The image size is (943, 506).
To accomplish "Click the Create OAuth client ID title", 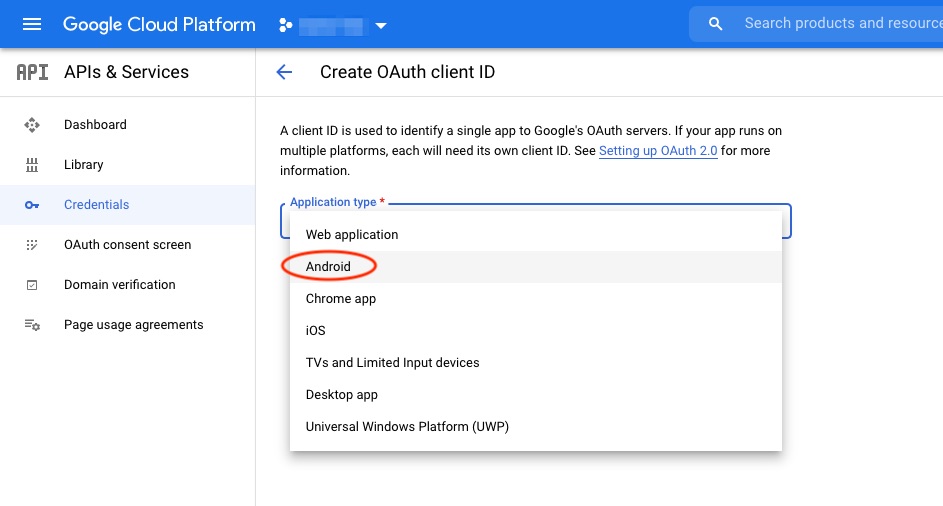I will [407, 72].
